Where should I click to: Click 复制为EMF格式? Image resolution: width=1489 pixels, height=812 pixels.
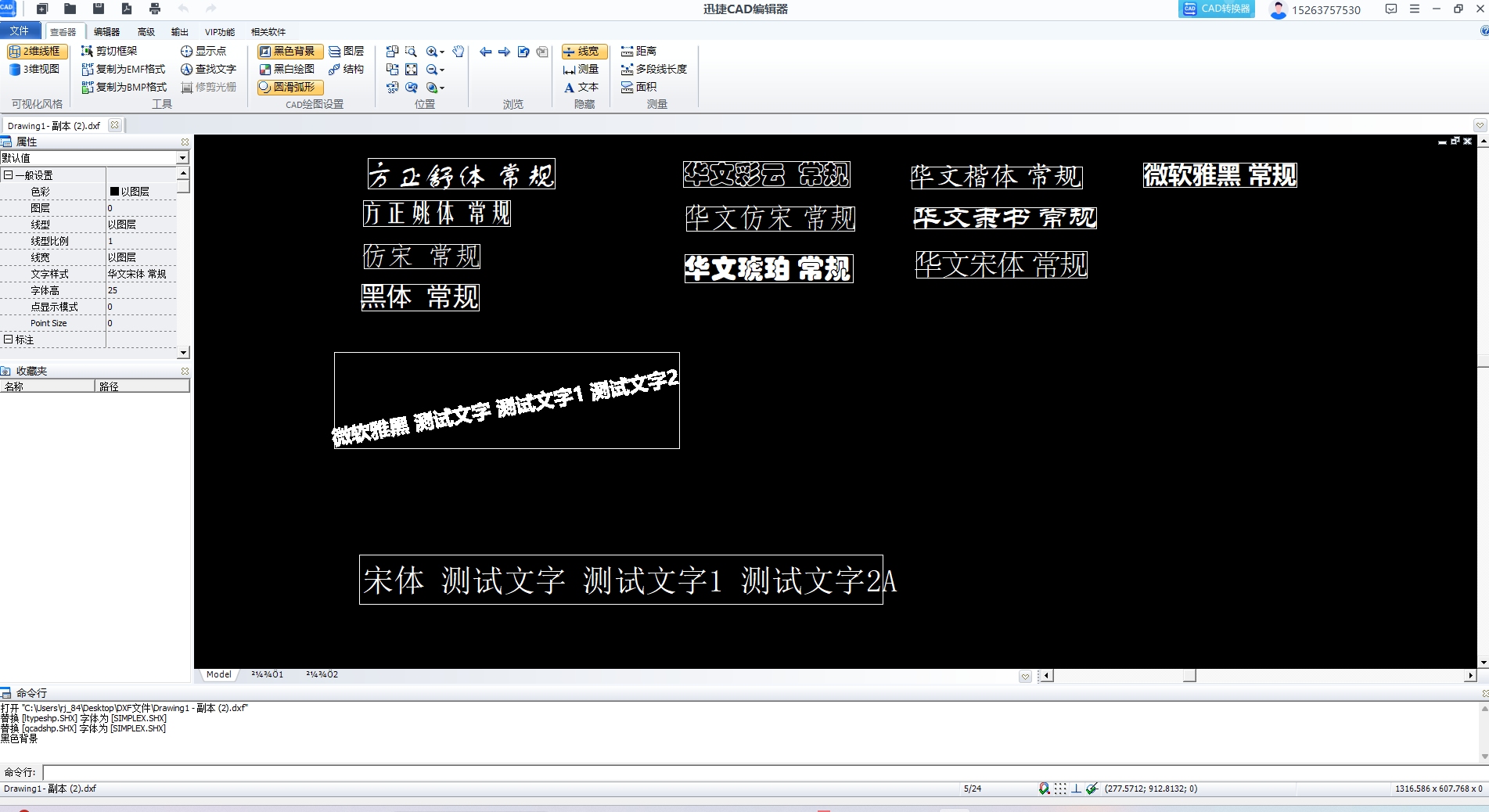pyautogui.click(x=124, y=69)
